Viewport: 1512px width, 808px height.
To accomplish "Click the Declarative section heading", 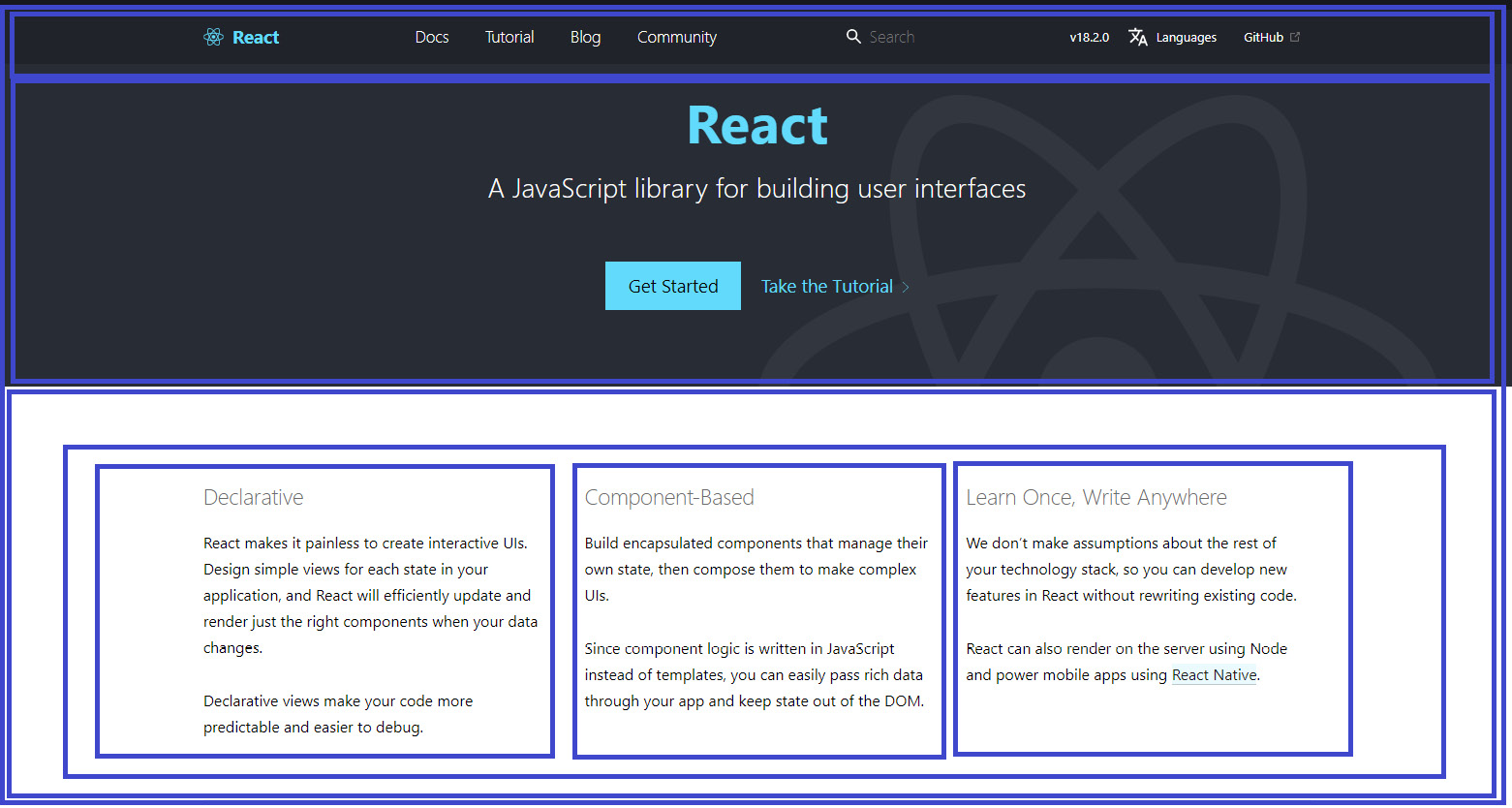I will [x=253, y=497].
